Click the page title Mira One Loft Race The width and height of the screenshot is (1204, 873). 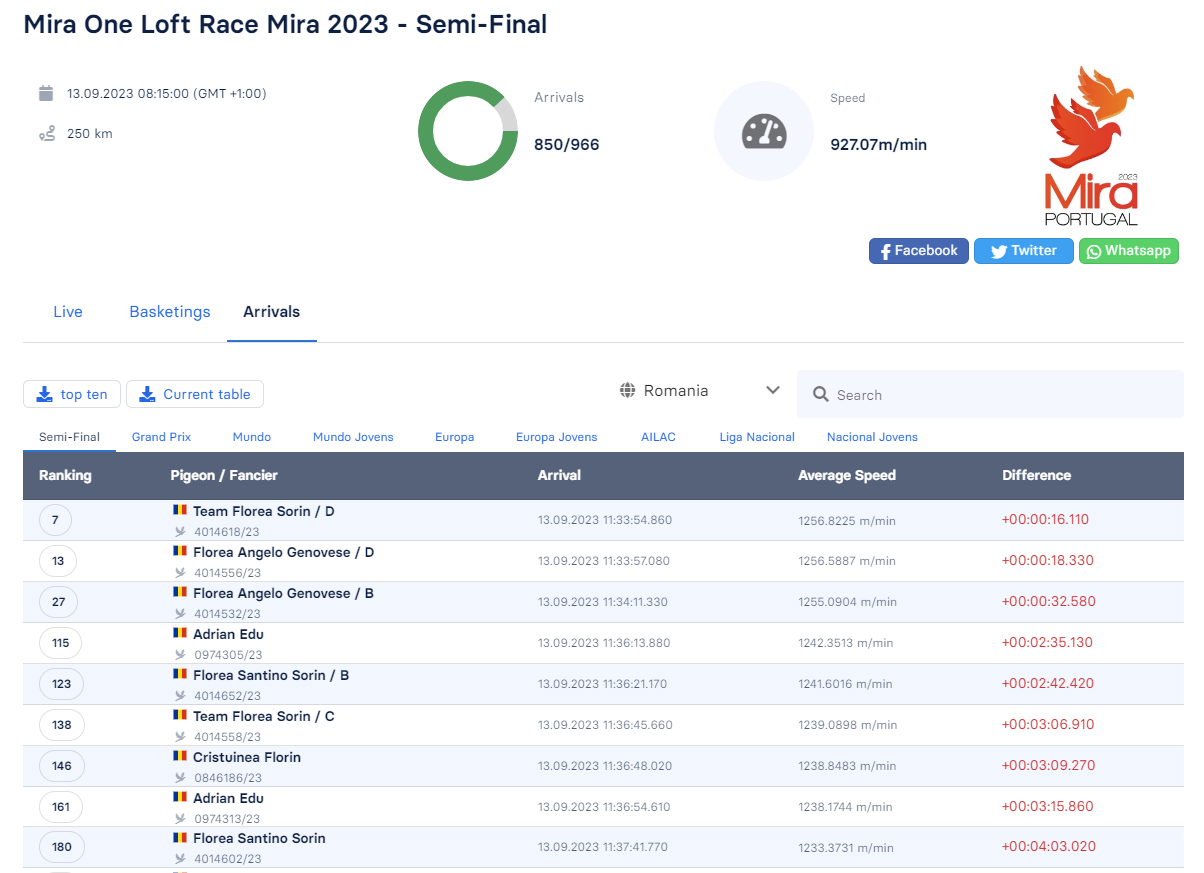click(x=285, y=24)
